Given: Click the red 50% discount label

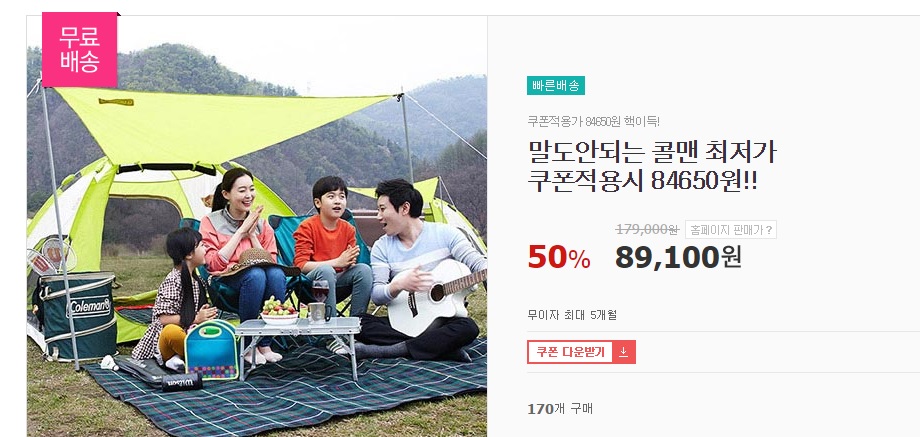Looking at the screenshot, I should click(559, 258).
